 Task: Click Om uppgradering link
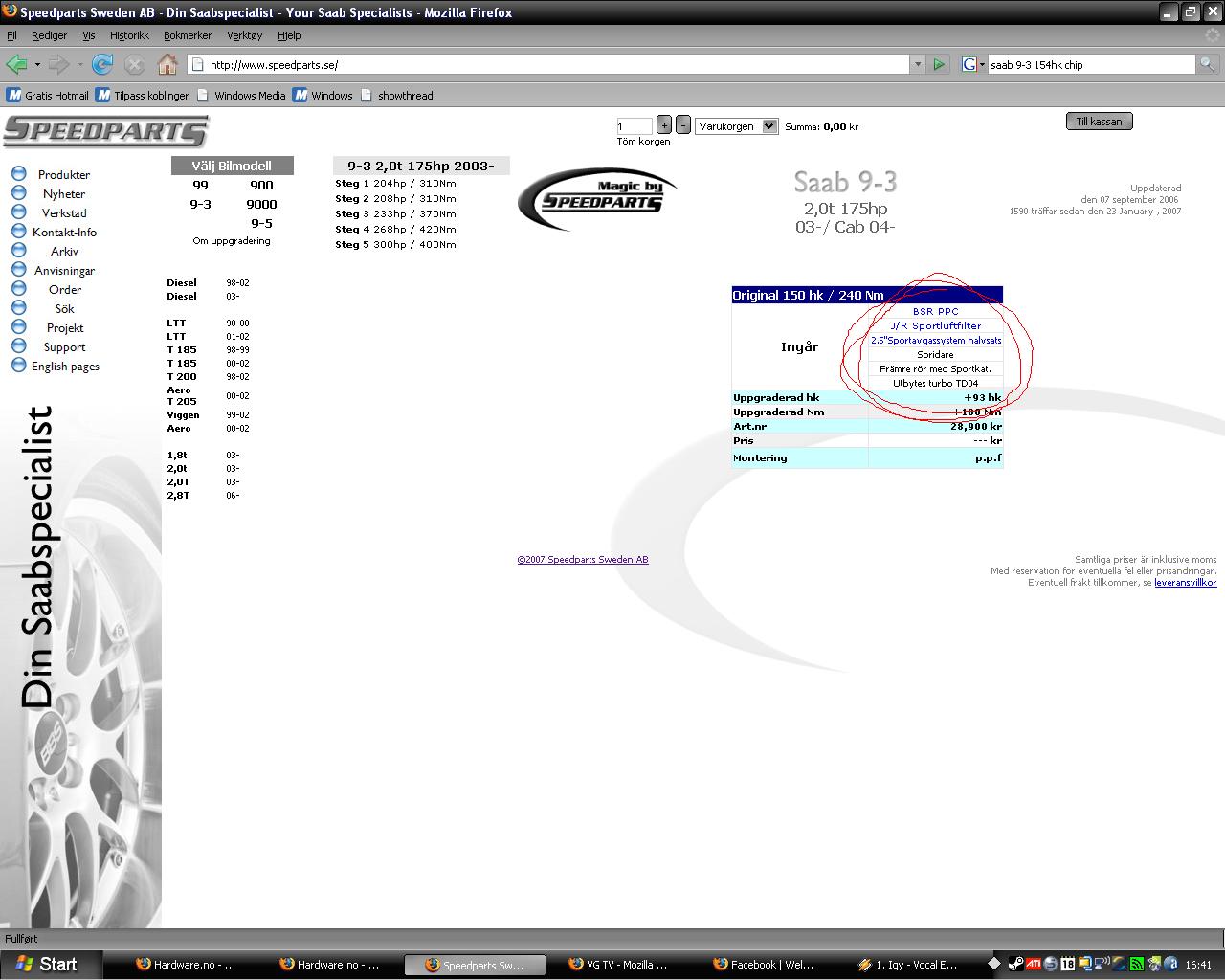232,241
